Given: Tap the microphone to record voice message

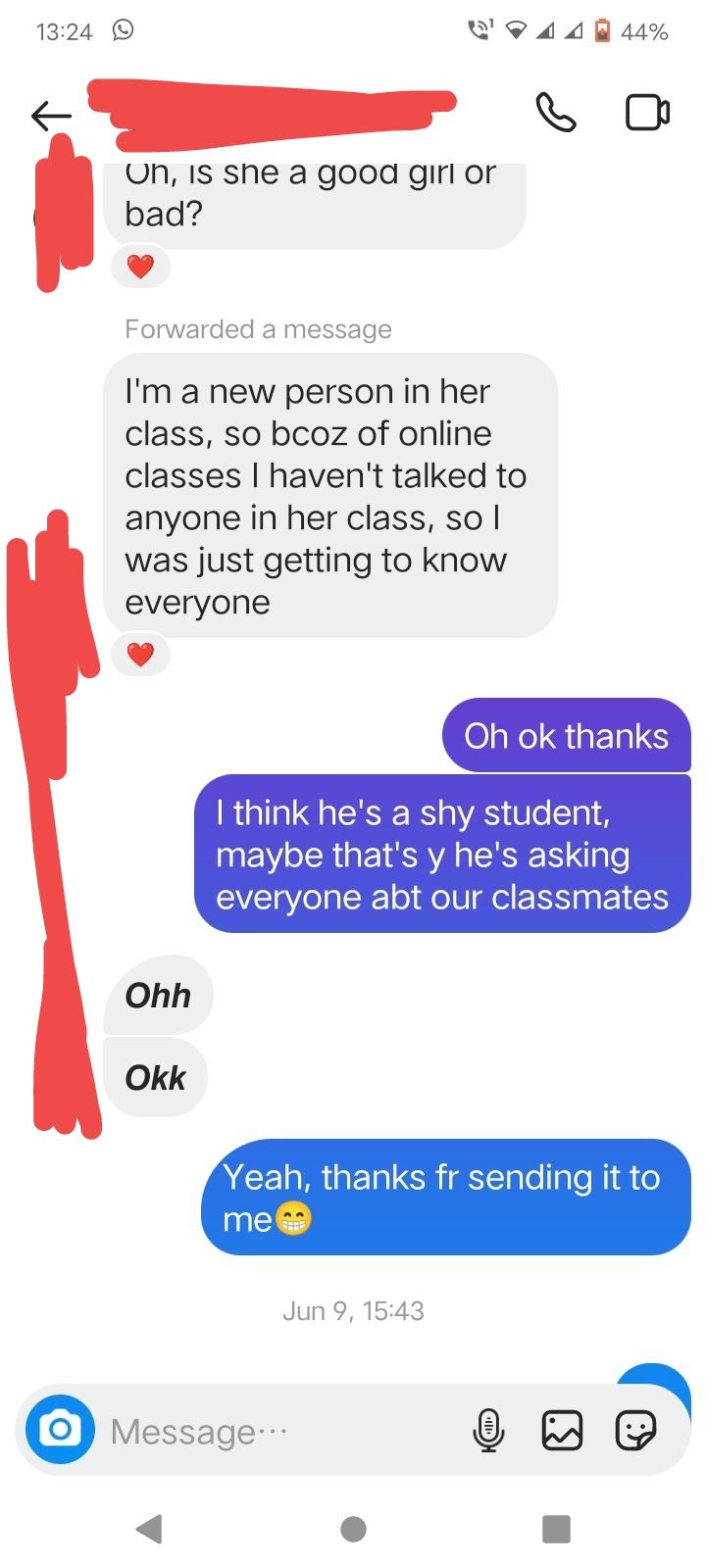Looking at the screenshot, I should coord(488,1430).
